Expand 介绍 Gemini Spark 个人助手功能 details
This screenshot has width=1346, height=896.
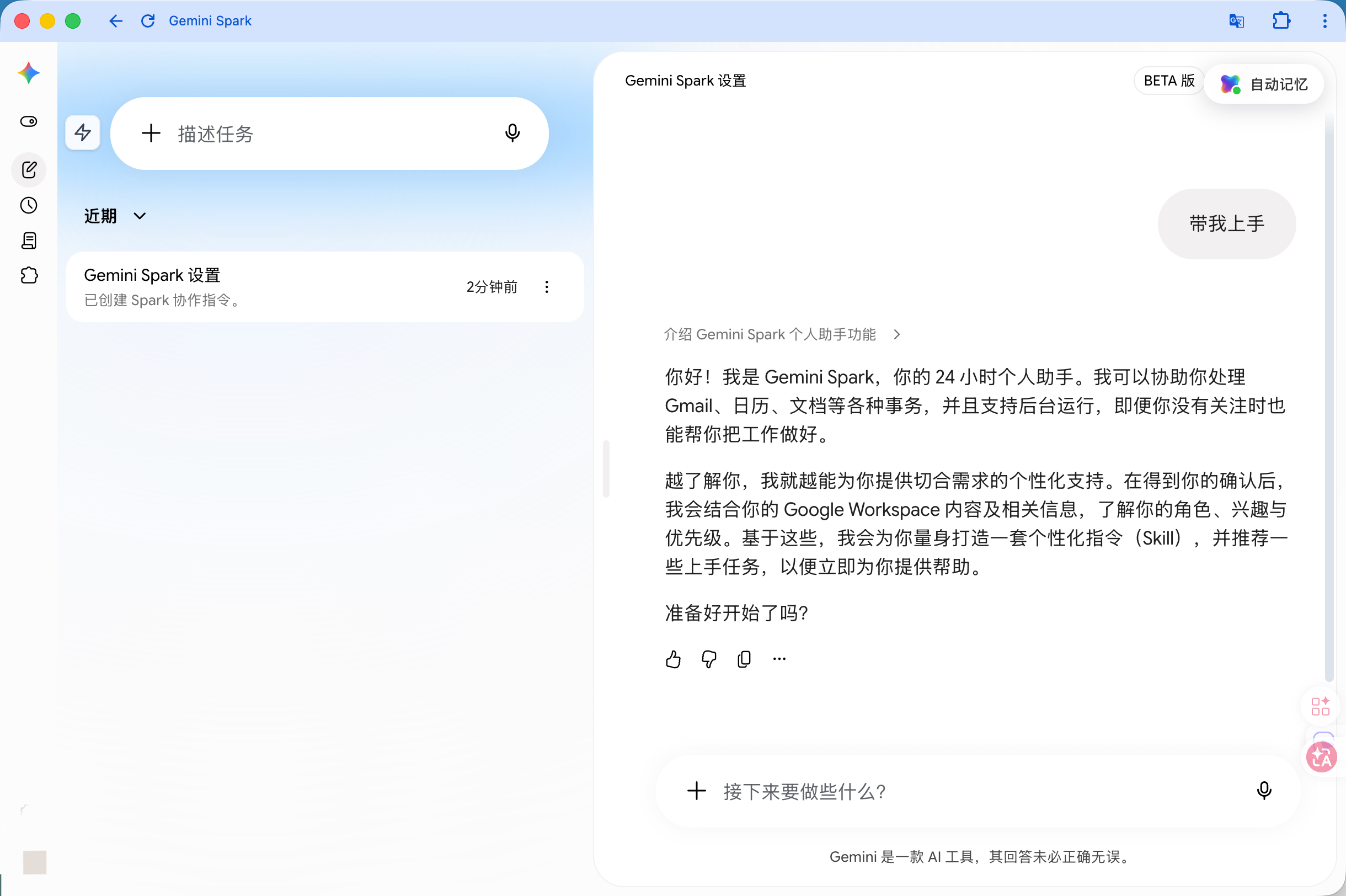782,334
